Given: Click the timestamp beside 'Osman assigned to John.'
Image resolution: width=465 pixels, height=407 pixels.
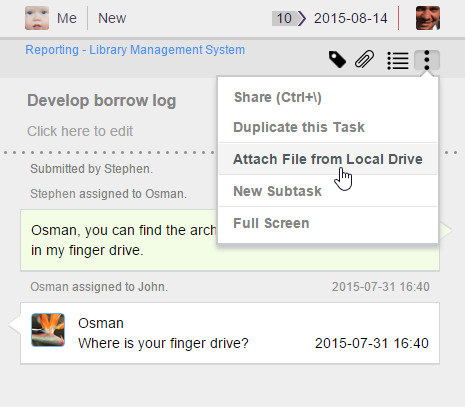Looking at the screenshot, I should [381, 287].
